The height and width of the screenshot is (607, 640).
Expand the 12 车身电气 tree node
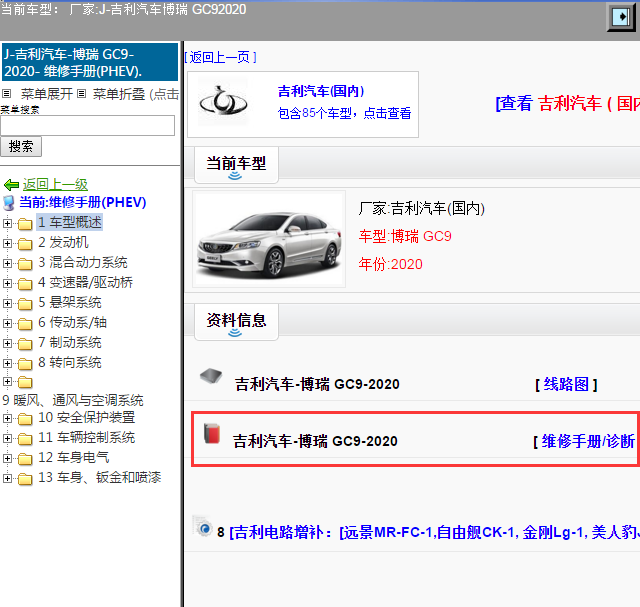coord(7,458)
